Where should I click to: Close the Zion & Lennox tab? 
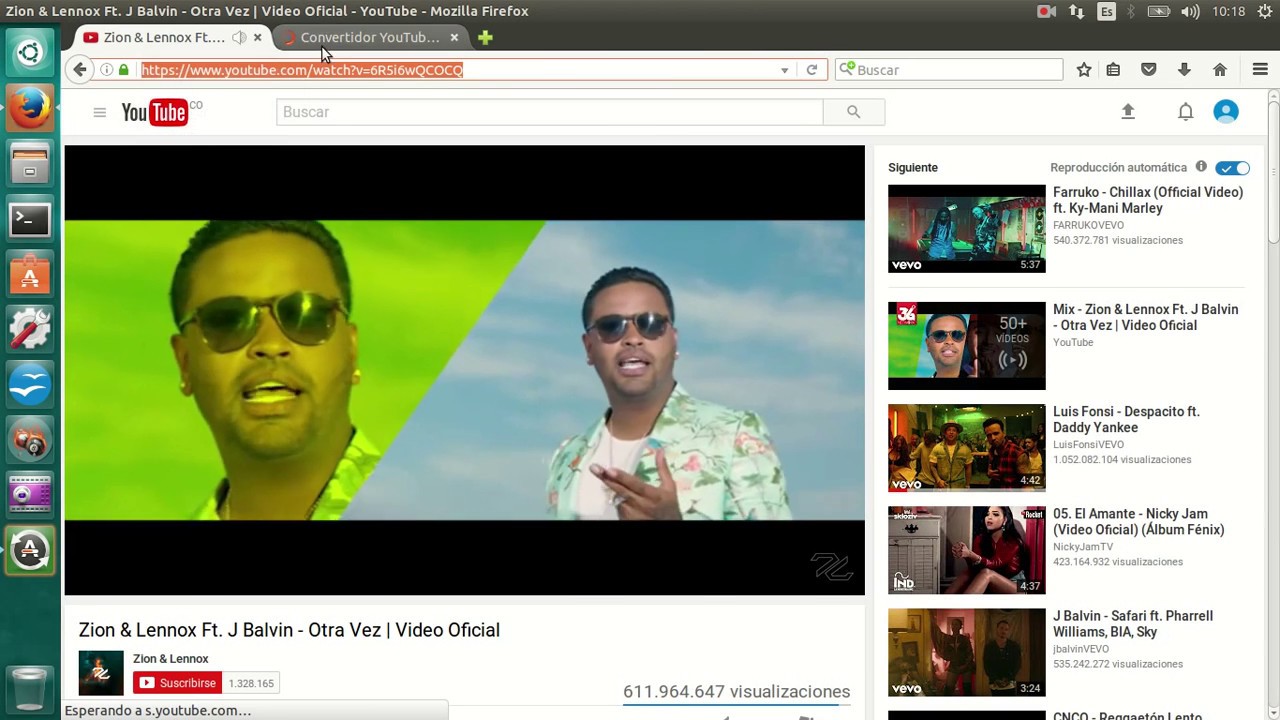pyautogui.click(x=257, y=37)
